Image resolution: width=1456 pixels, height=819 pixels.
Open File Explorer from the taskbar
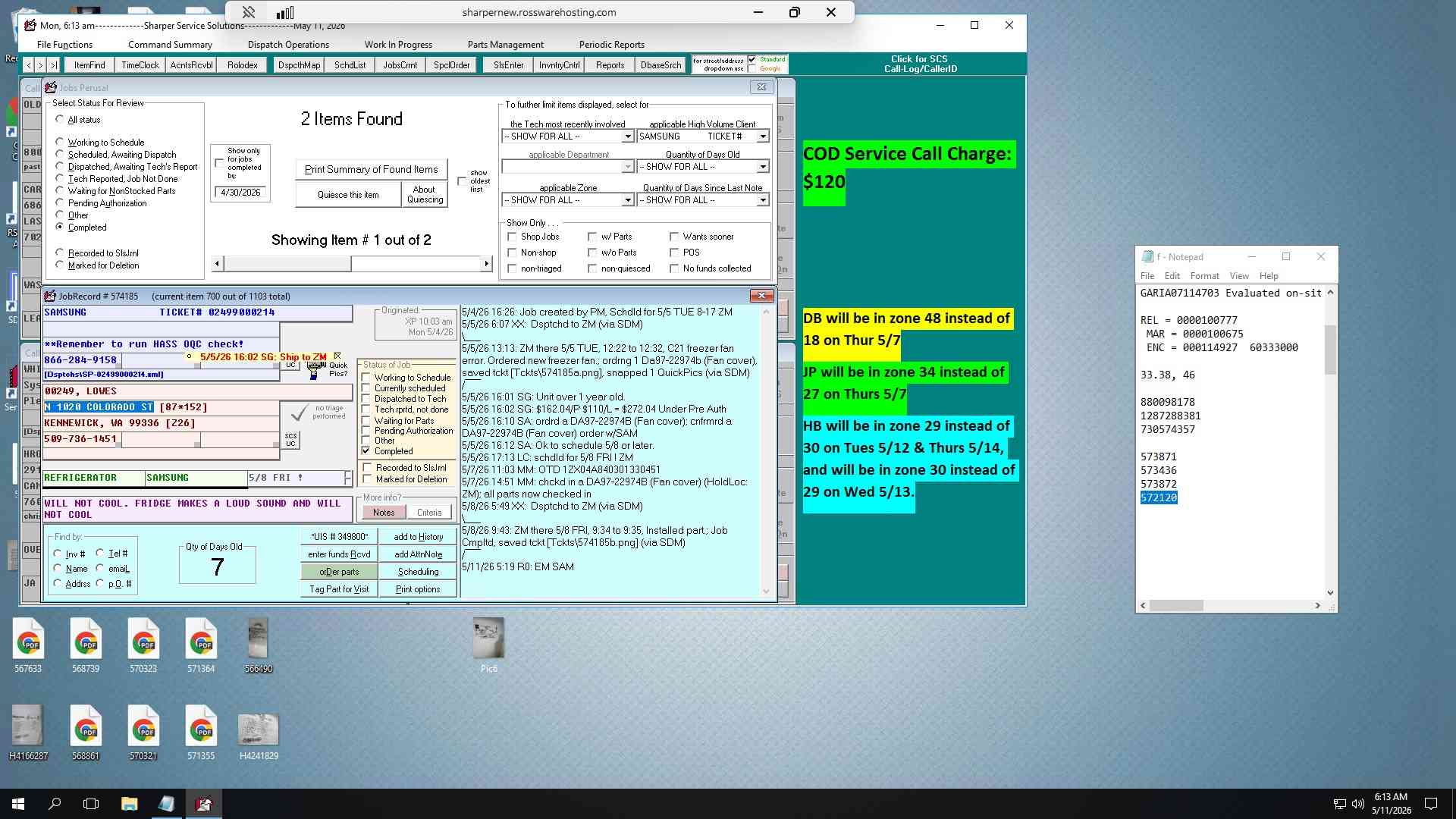129,804
